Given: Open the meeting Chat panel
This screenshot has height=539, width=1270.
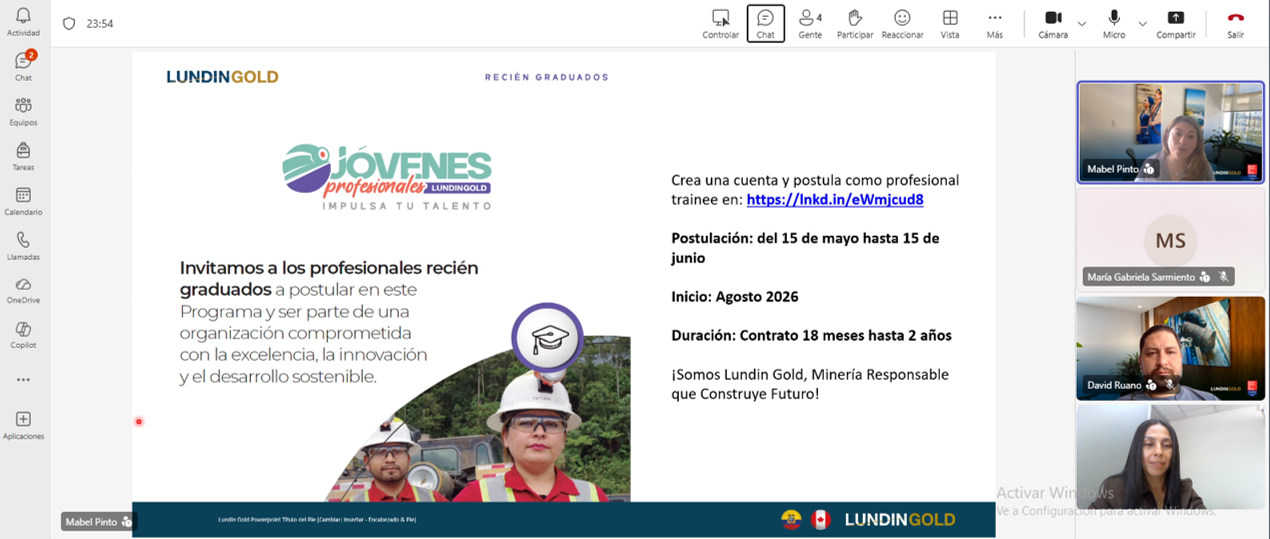Looking at the screenshot, I should click(765, 24).
